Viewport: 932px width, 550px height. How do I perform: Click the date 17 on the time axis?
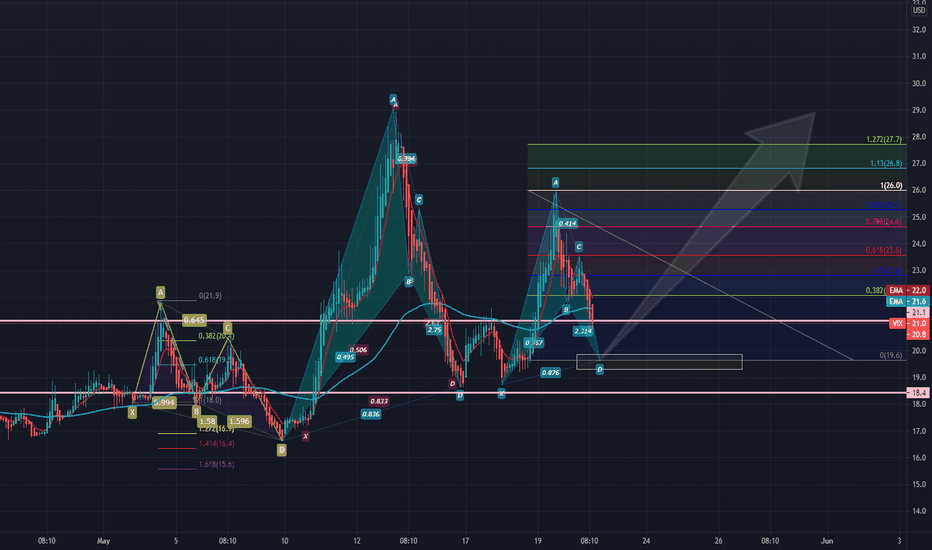tap(465, 541)
